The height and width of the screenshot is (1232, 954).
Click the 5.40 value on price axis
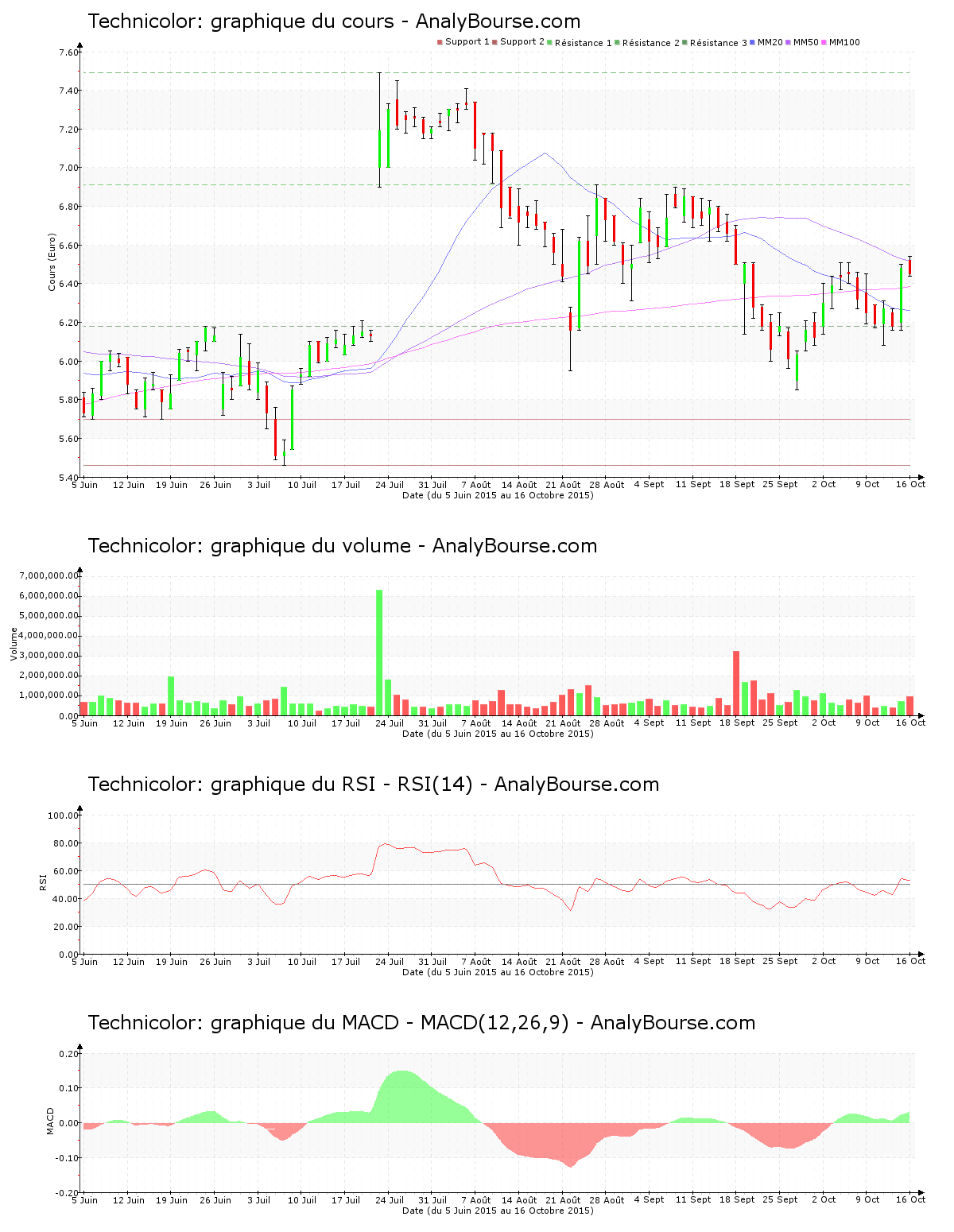click(x=69, y=478)
